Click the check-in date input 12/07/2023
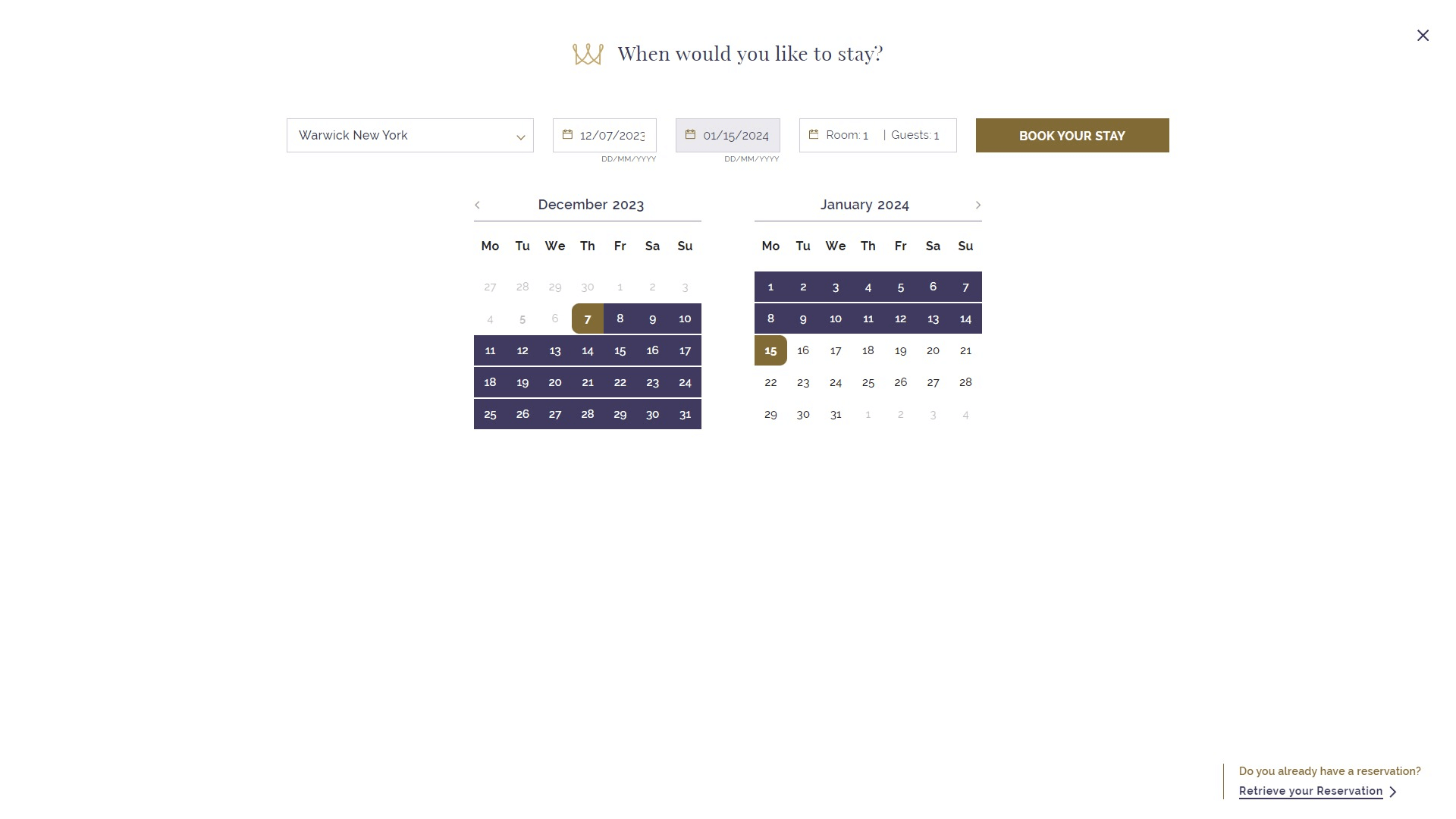Screen dimensions: 1456x819 [612, 136]
